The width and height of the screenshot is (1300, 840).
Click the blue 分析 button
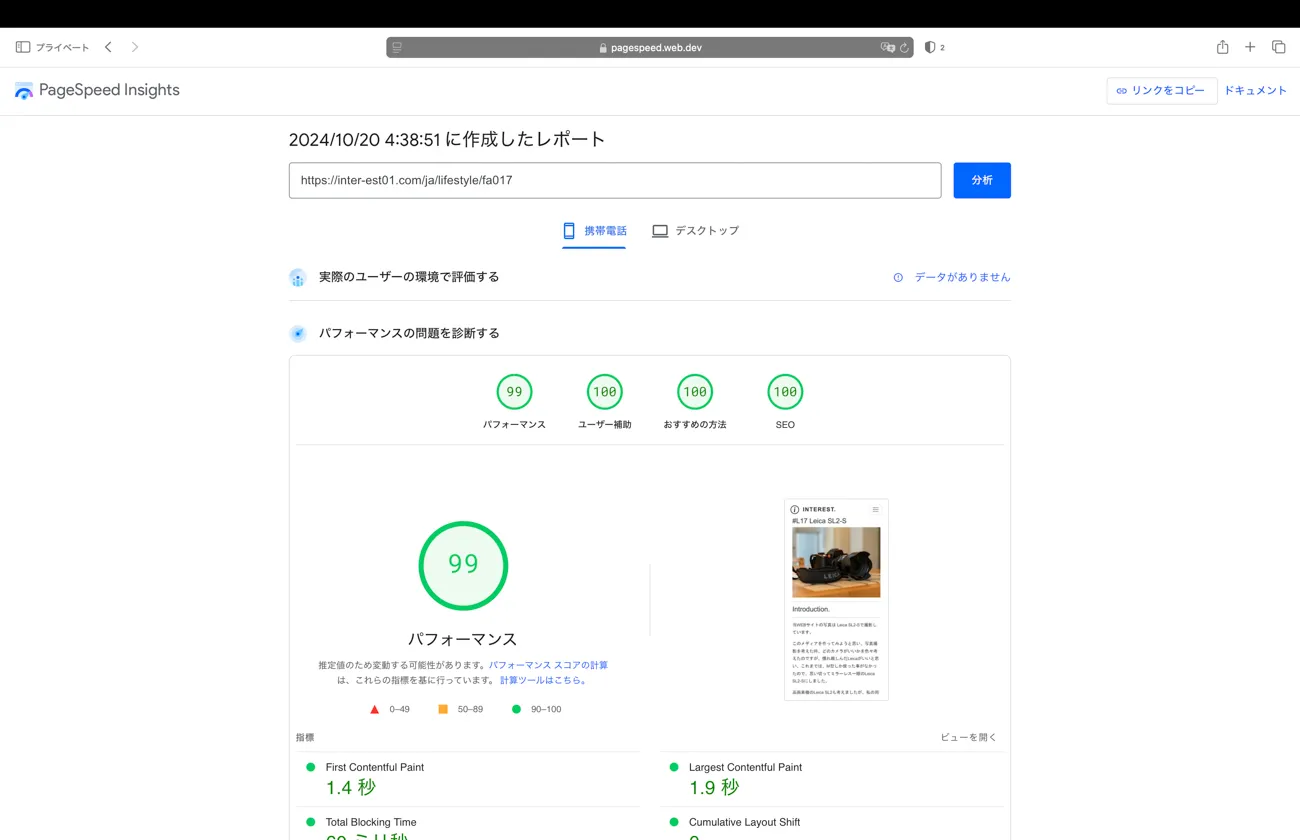[x=982, y=180]
